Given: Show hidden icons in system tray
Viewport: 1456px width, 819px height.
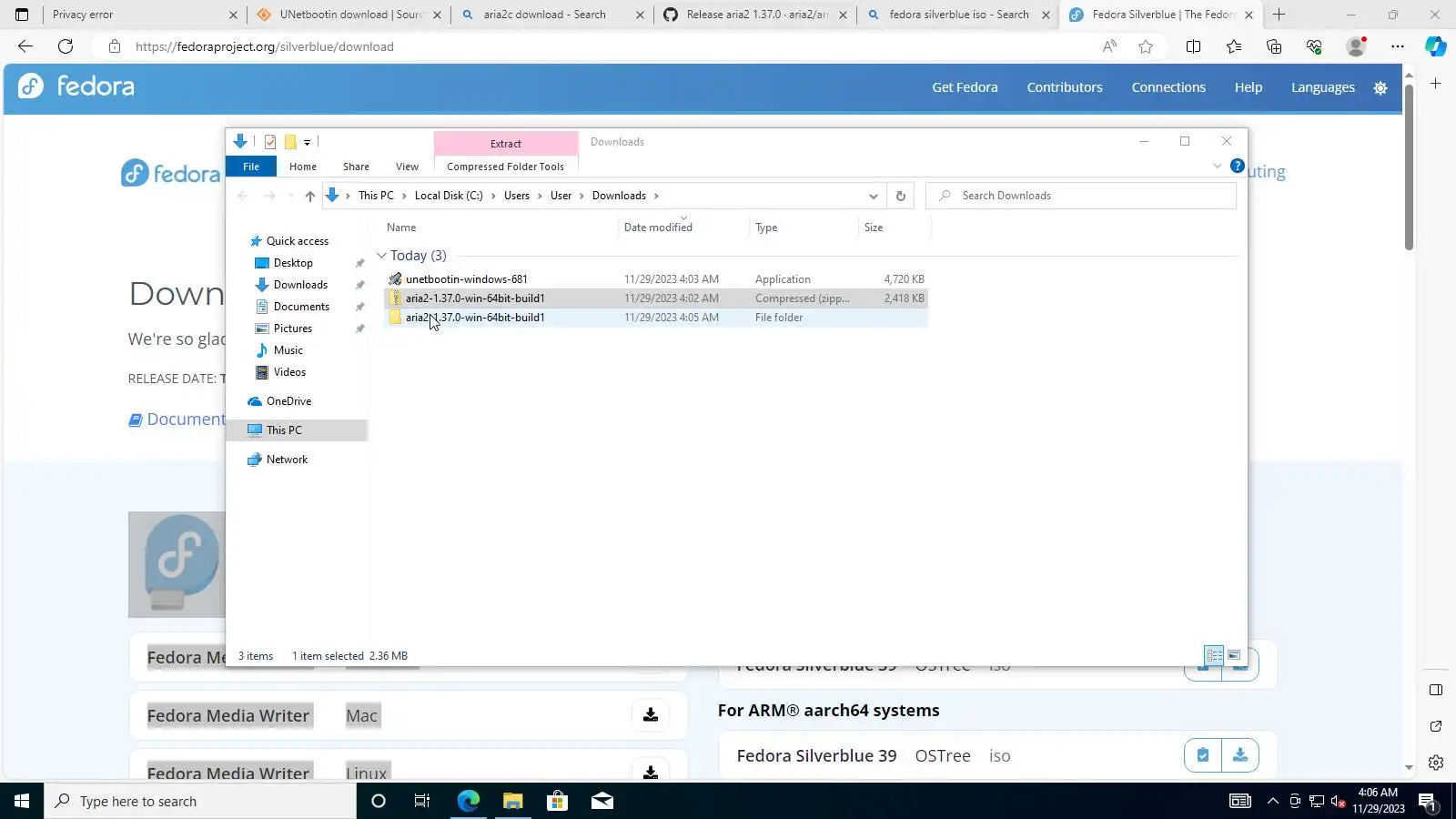Looking at the screenshot, I should coord(1272,801).
